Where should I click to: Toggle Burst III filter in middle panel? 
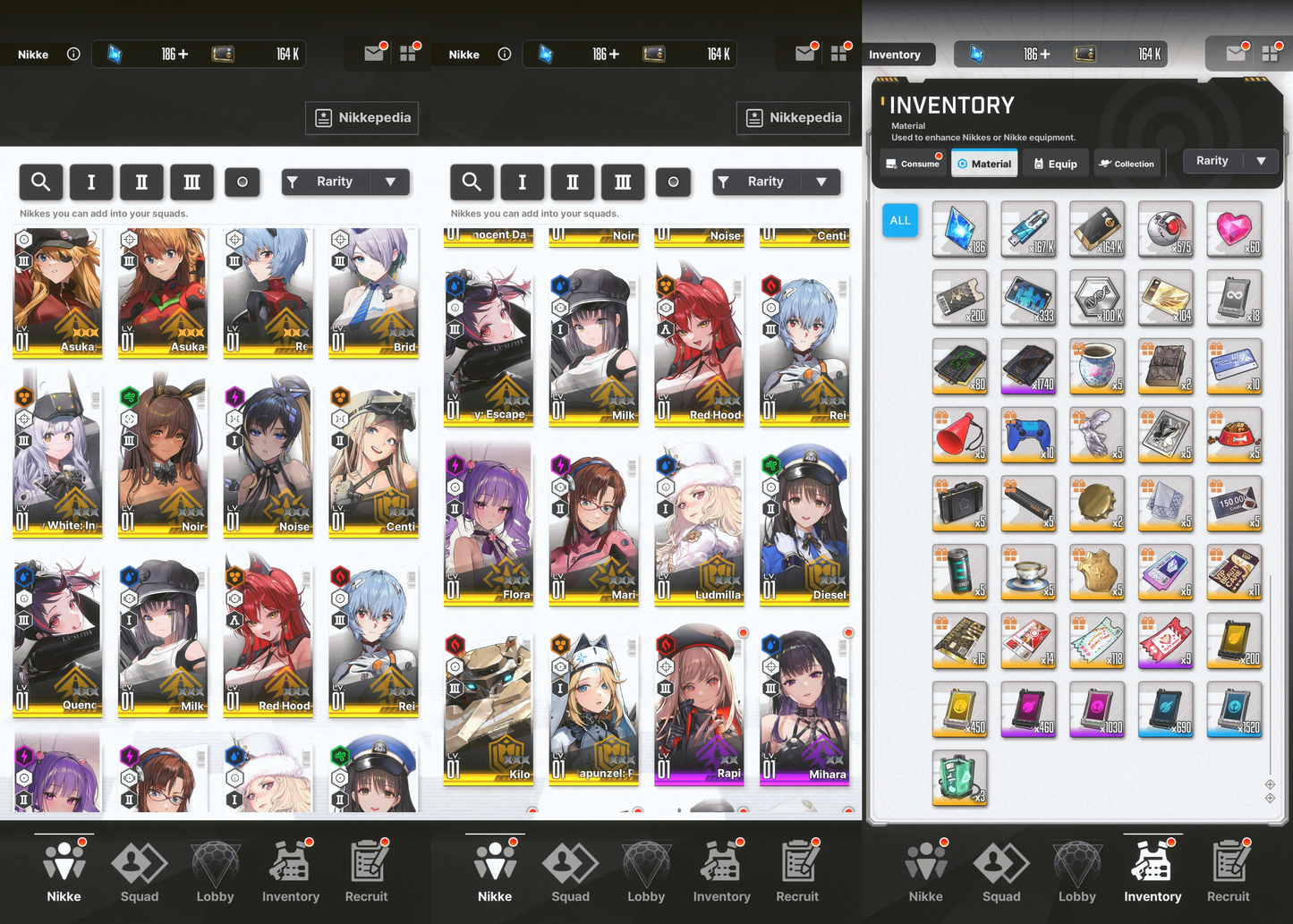(x=623, y=182)
